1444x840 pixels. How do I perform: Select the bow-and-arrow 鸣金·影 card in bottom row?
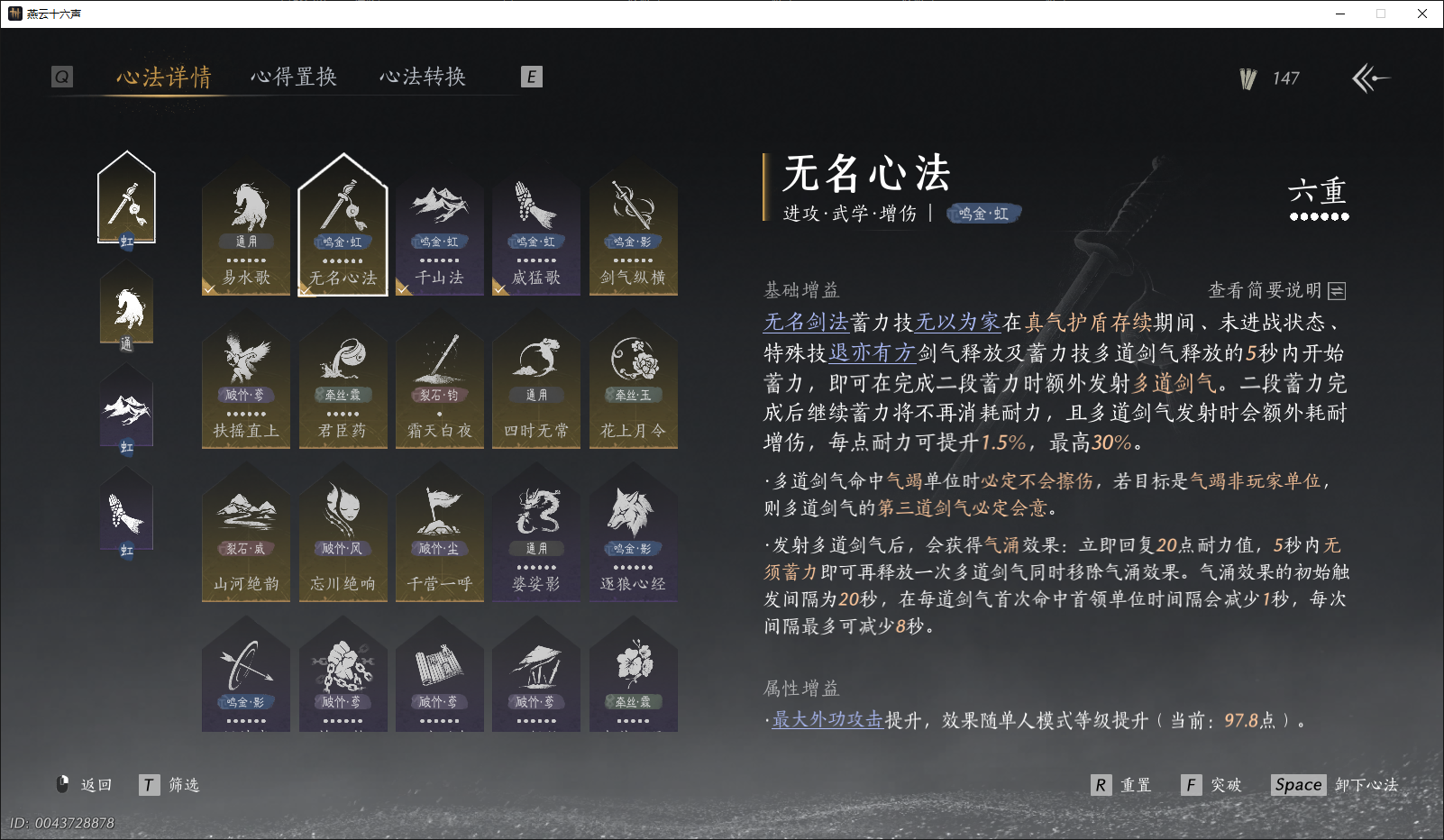coord(246,674)
